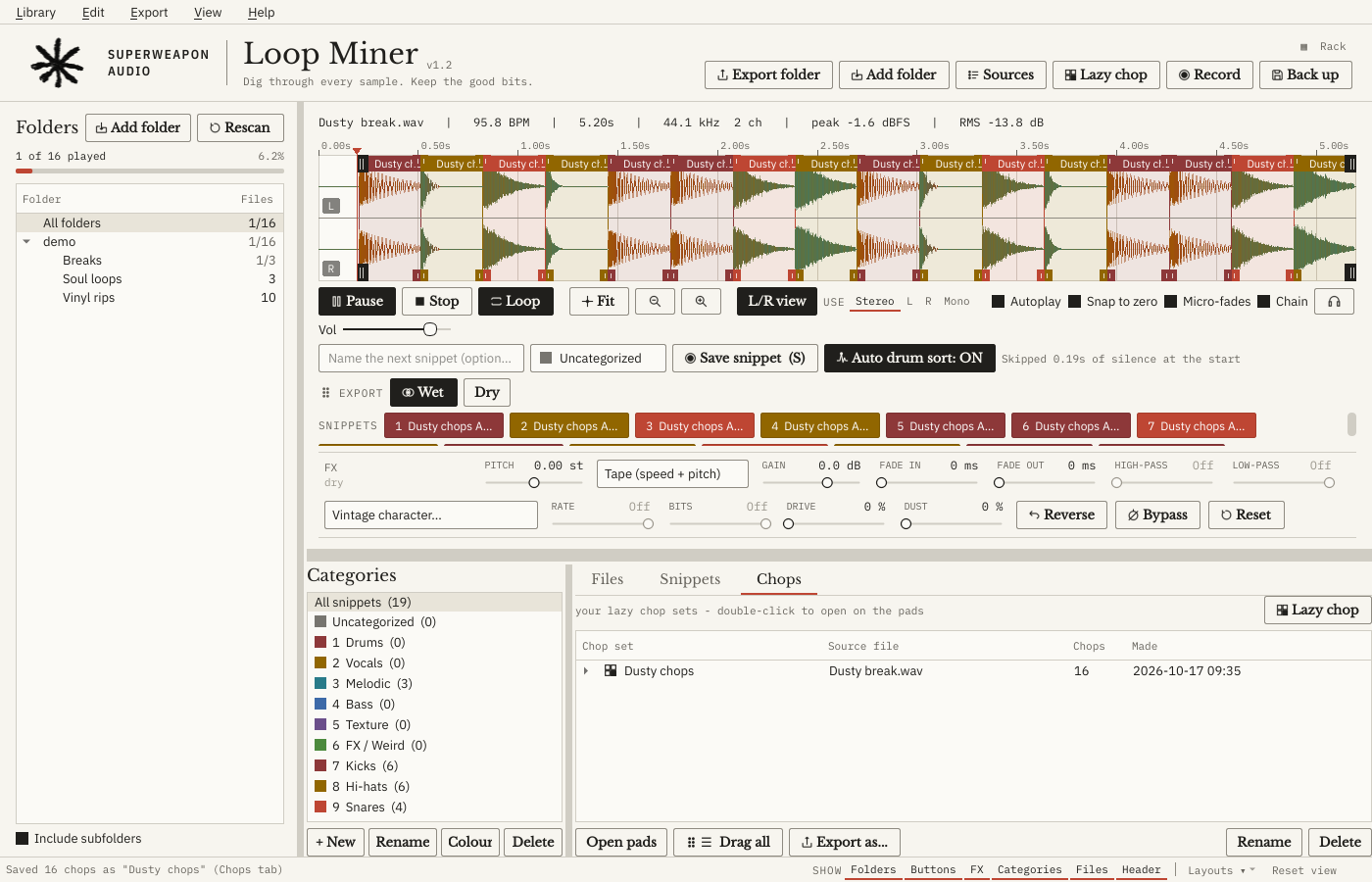Click the Export folder toolbar button

point(768,75)
